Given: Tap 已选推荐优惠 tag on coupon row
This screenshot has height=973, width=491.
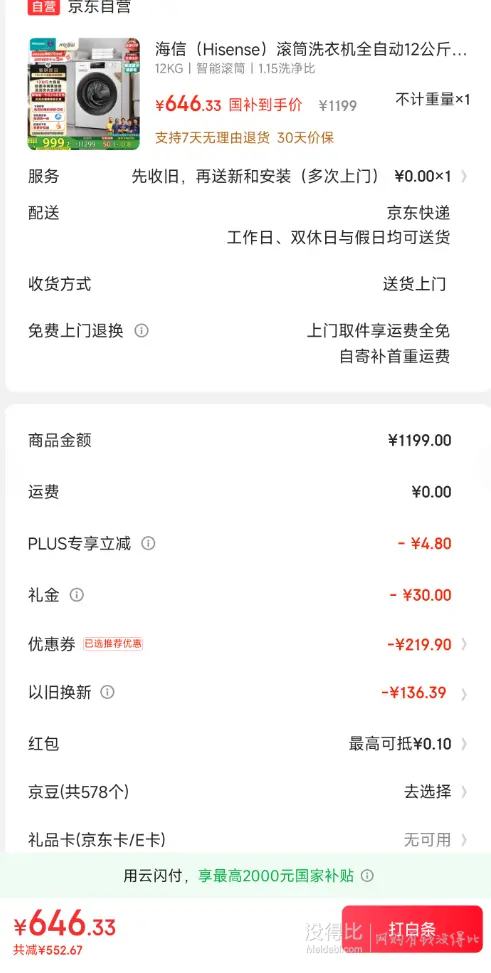Looking at the screenshot, I should (113, 643).
